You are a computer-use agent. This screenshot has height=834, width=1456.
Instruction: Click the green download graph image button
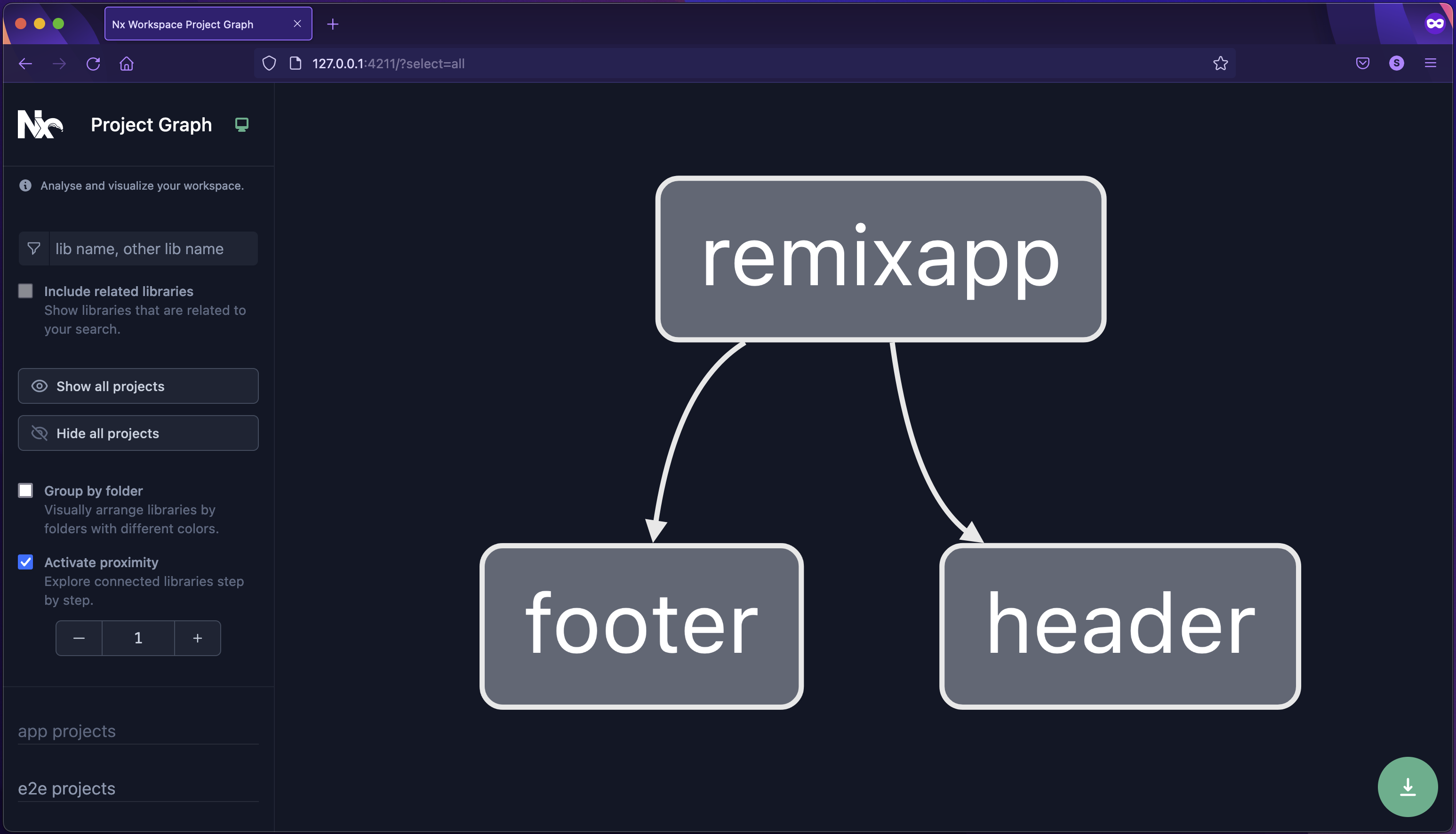tap(1407, 786)
